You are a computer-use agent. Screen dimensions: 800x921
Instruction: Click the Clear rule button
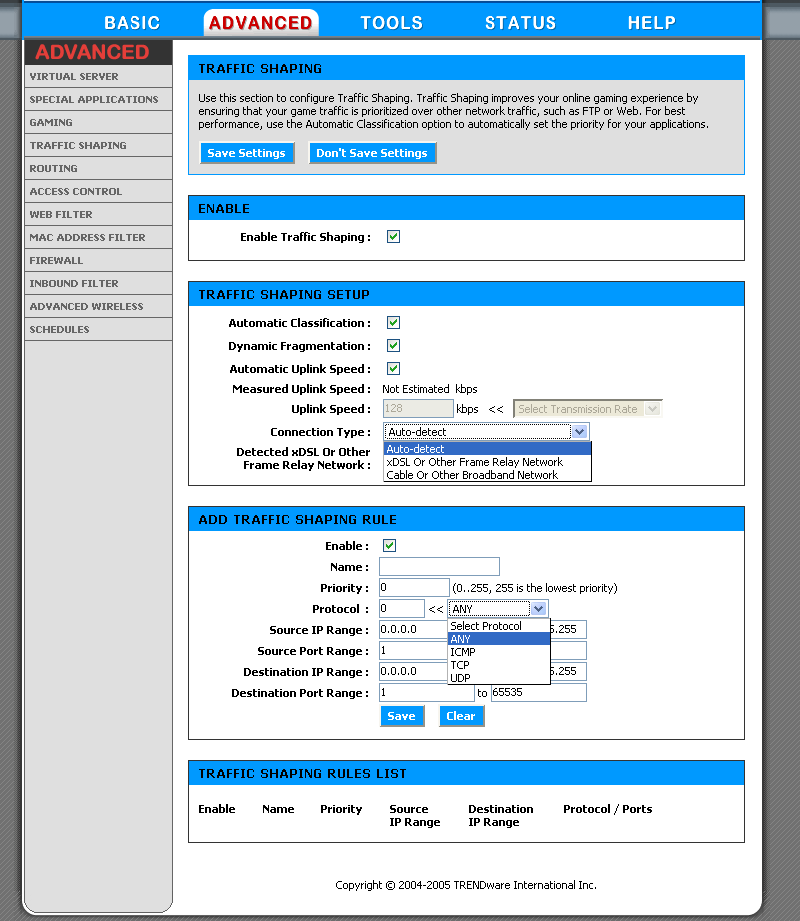(x=461, y=716)
